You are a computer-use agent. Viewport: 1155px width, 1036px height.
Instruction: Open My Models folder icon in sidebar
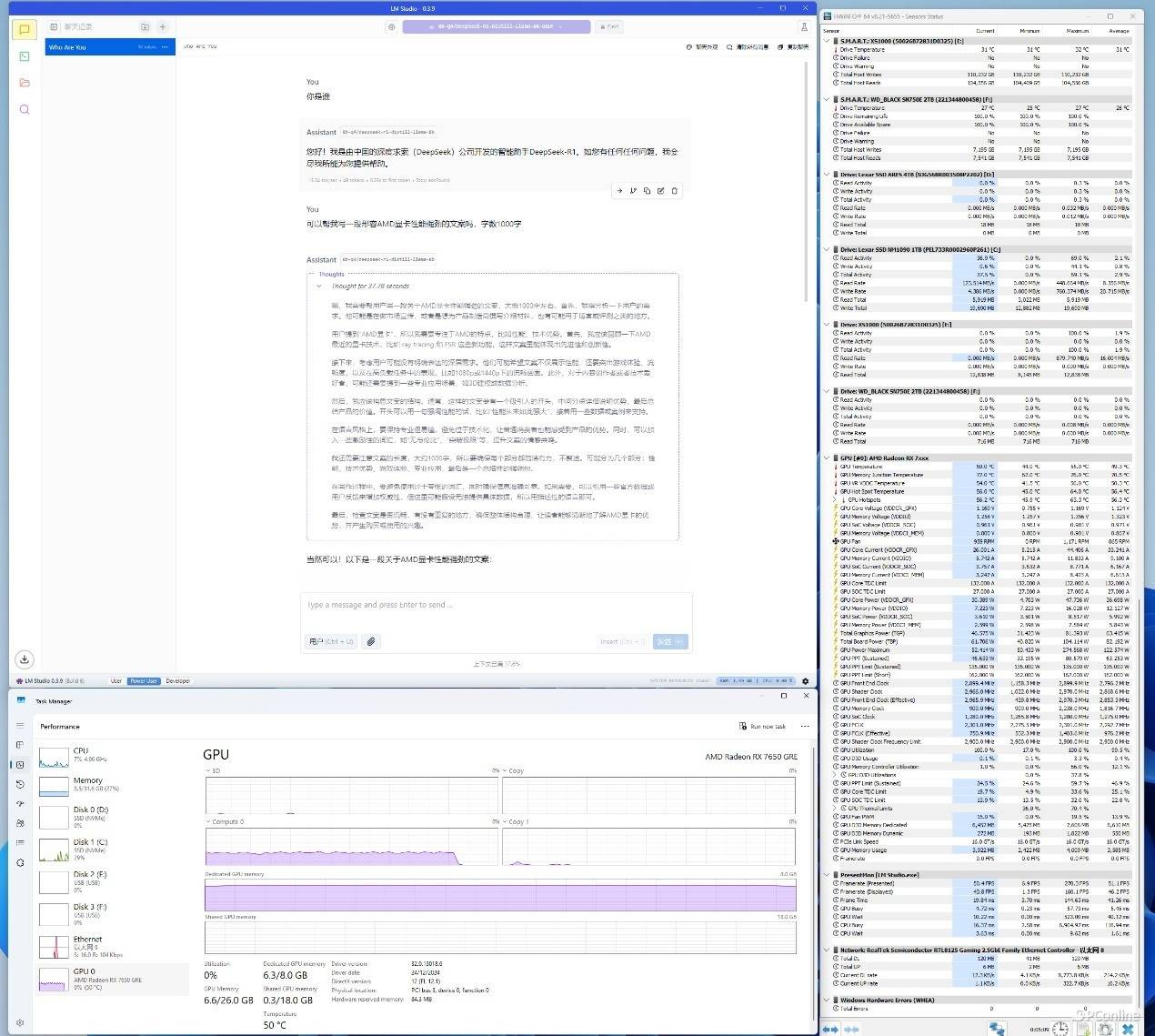tap(25, 83)
